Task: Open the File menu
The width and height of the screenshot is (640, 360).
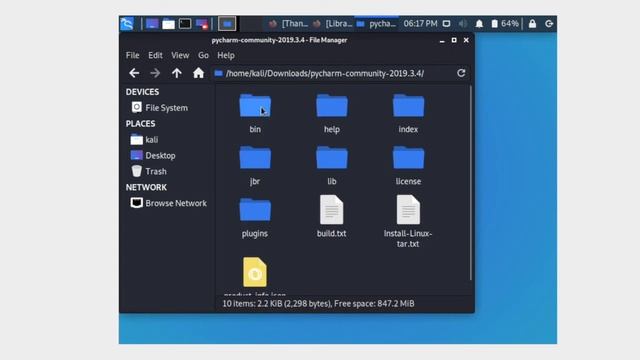Action: coord(133,55)
